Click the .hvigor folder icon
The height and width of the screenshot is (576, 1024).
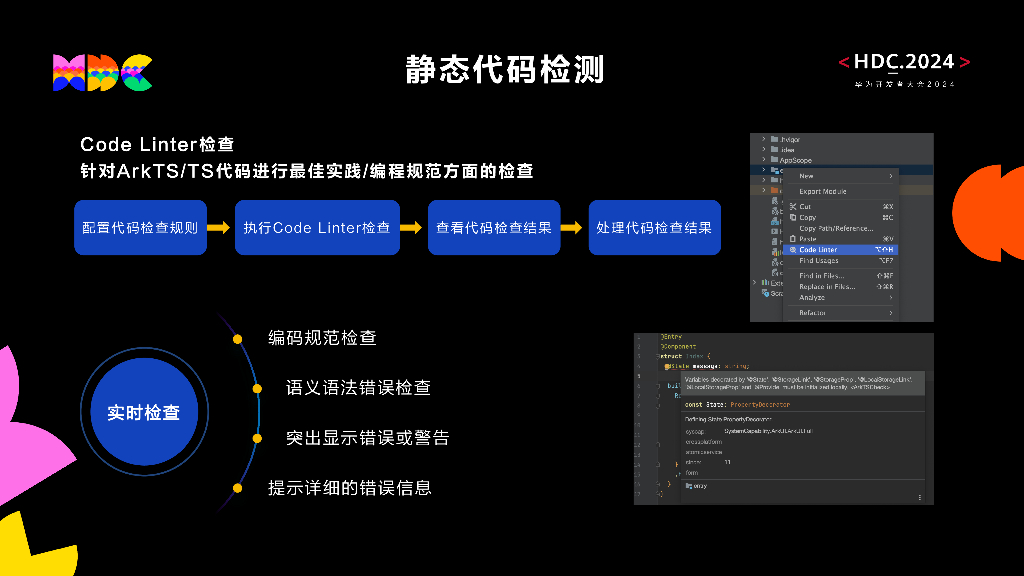tap(773, 139)
